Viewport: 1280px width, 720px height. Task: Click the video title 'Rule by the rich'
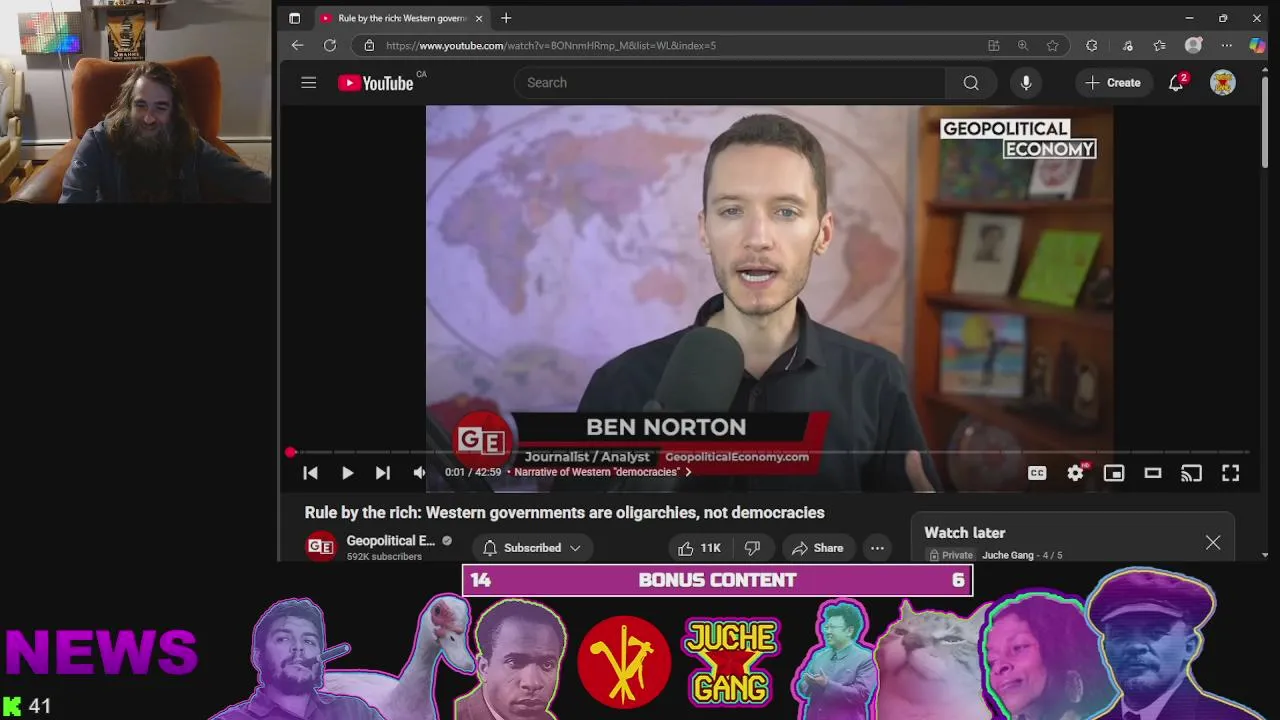click(564, 512)
